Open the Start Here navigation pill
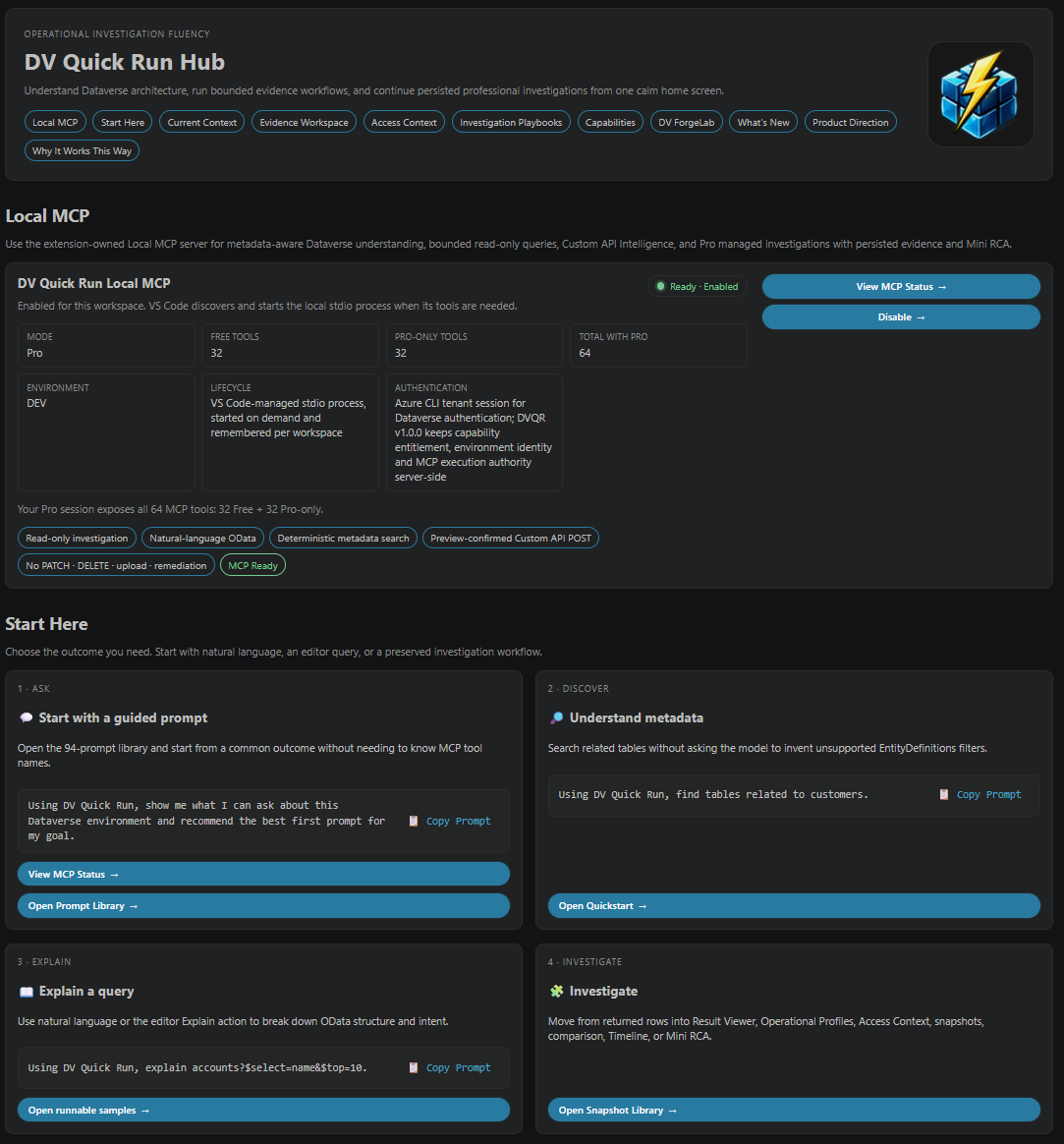 point(123,123)
